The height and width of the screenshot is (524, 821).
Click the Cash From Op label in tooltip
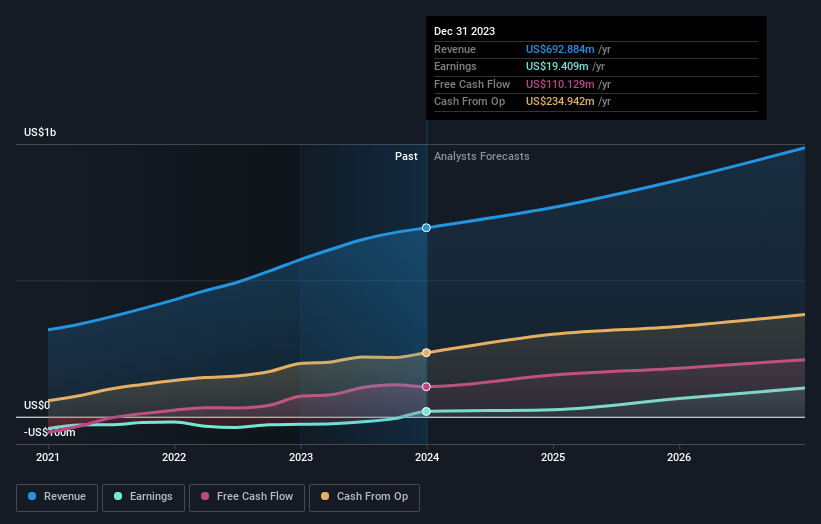click(470, 102)
